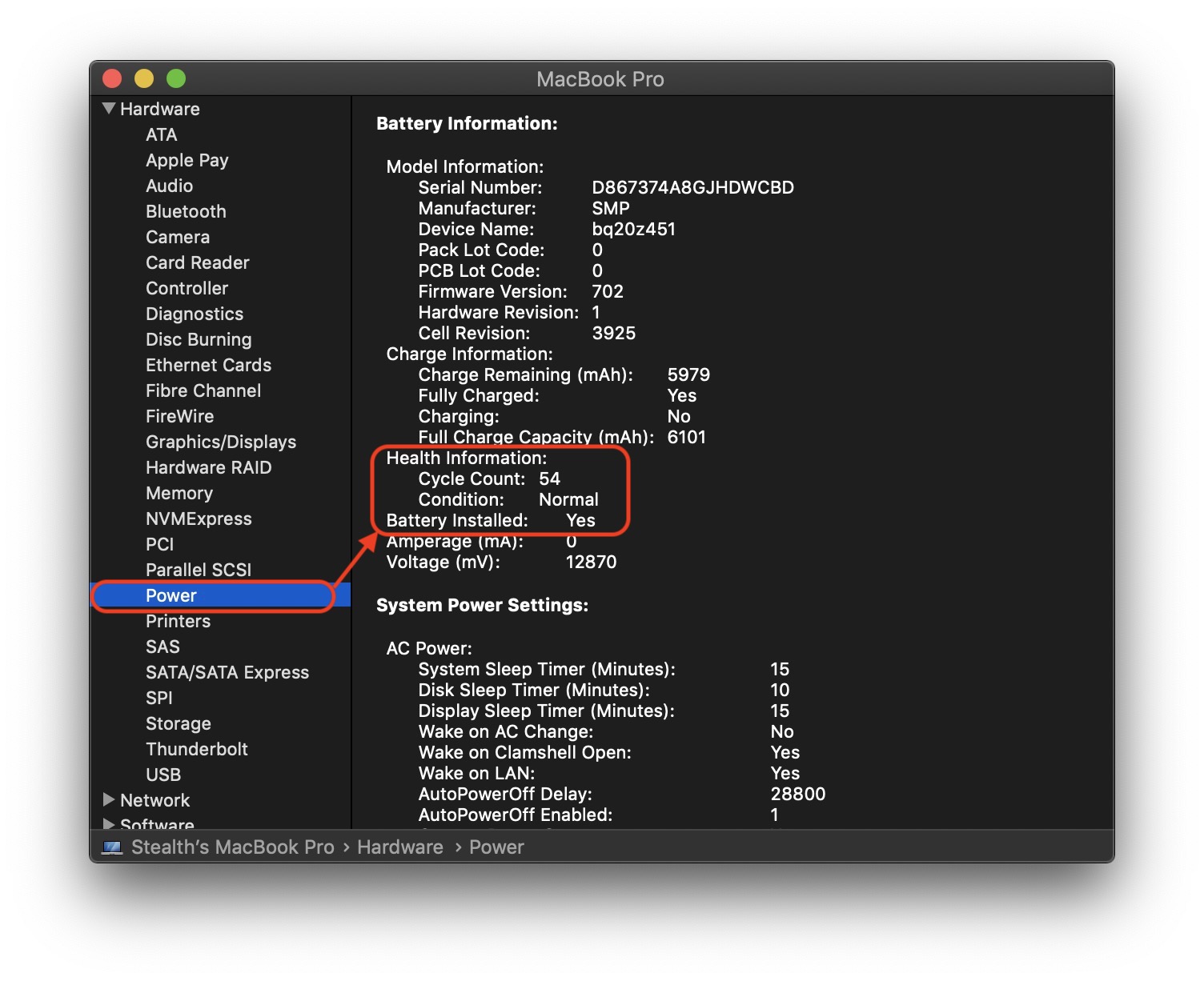Screen dimensions: 1204x981
Task: Click the laptop icon in path bar
Action: [112, 847]
